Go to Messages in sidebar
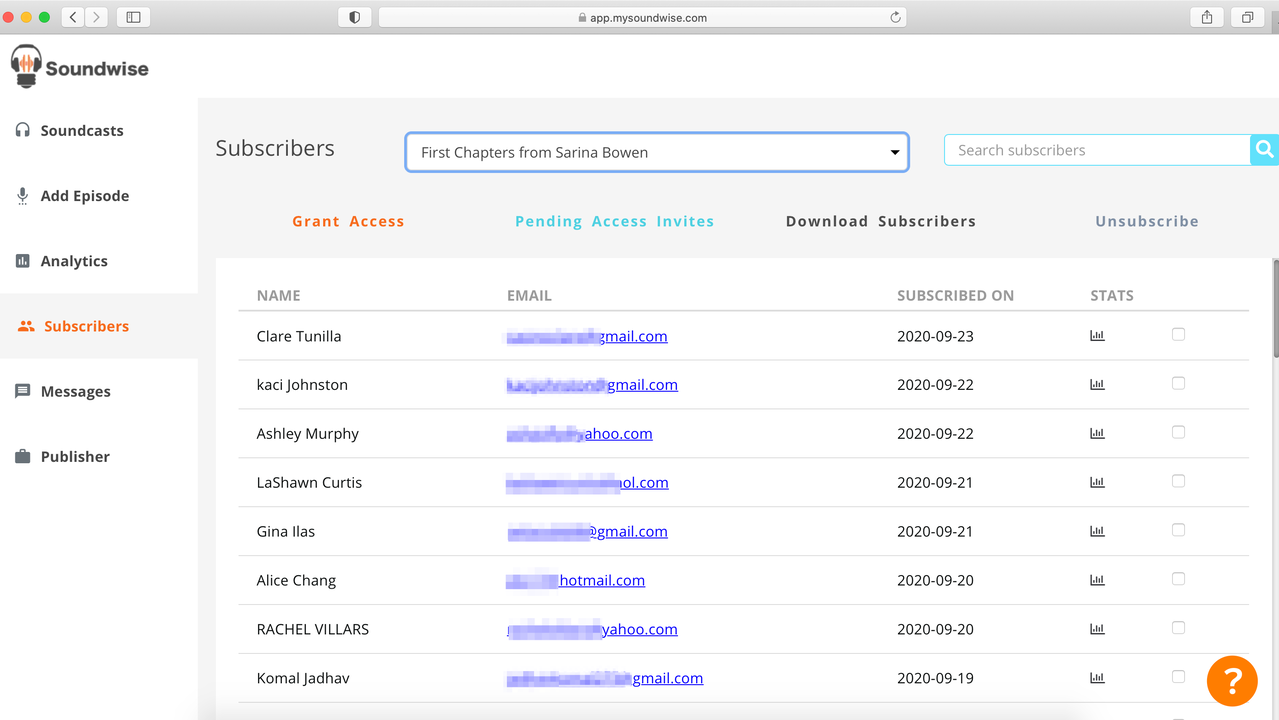Image resolution: width=1279 pixels, height=720 pixels. click(75, 392)
